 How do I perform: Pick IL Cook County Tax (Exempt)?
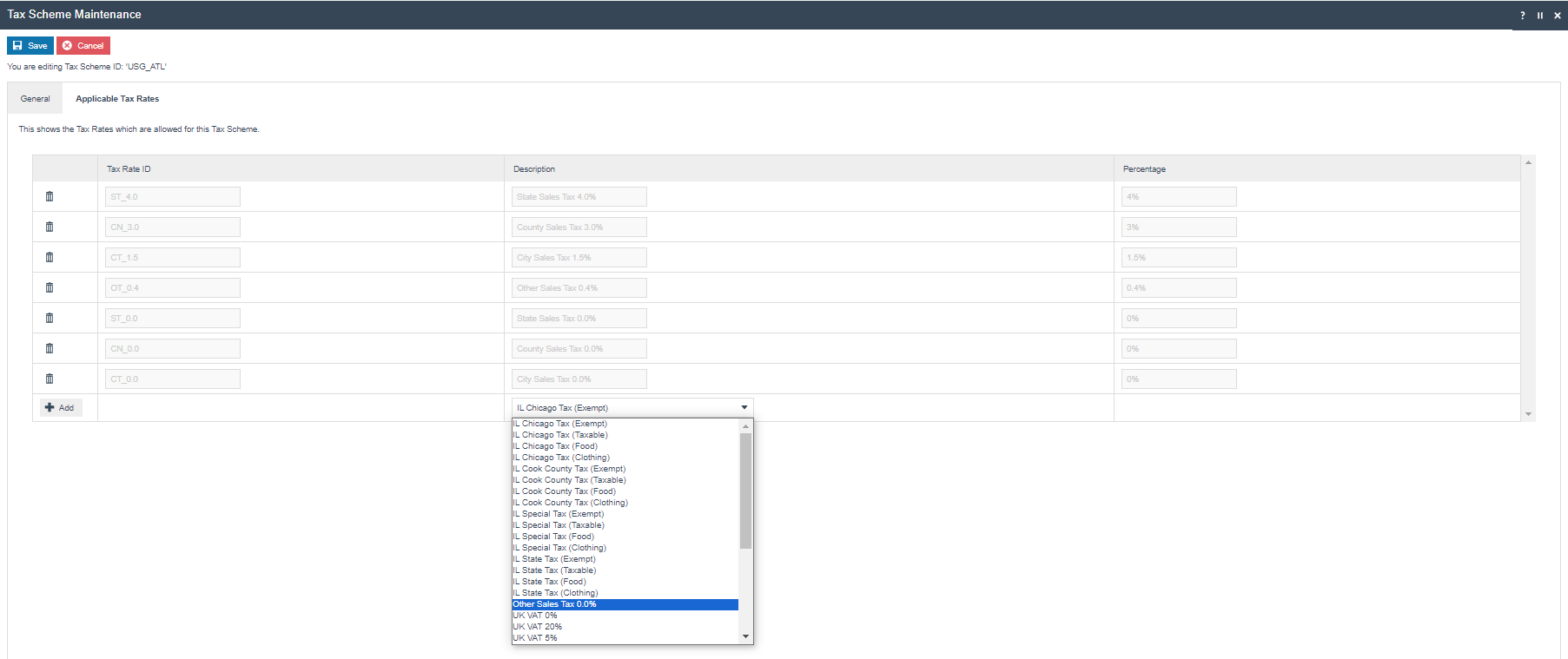(x=625, y=469)
